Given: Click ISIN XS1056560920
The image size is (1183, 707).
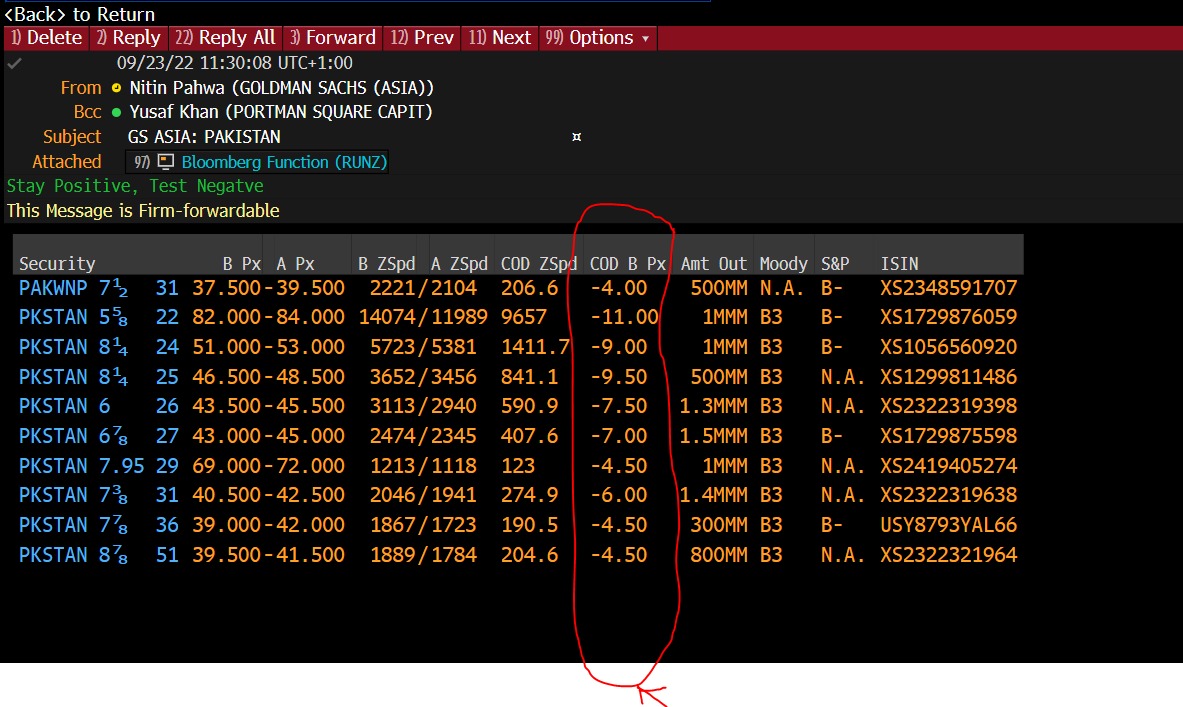Looking at the screenshot, I should [948, 347].
